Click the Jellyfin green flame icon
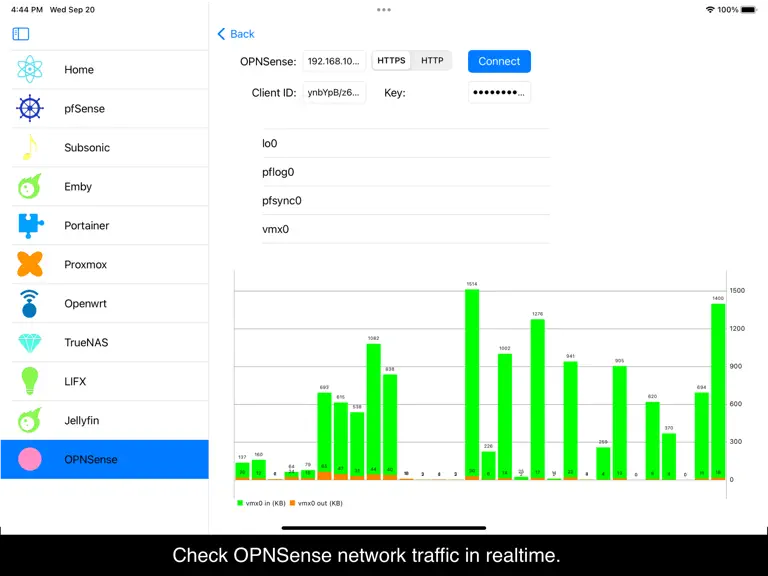 point(30,420)
